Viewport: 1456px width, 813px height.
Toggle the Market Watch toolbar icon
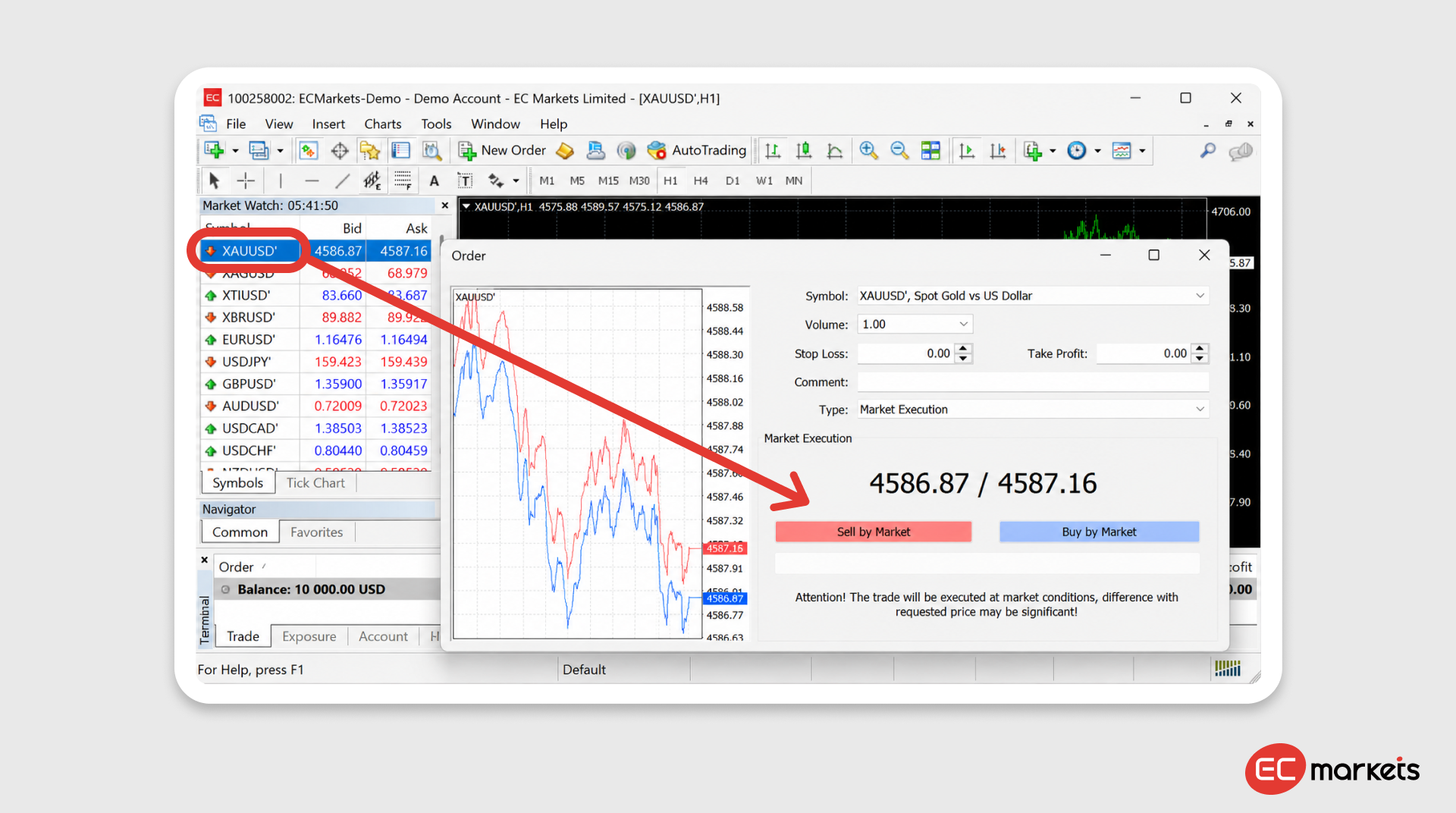point(308,150)
